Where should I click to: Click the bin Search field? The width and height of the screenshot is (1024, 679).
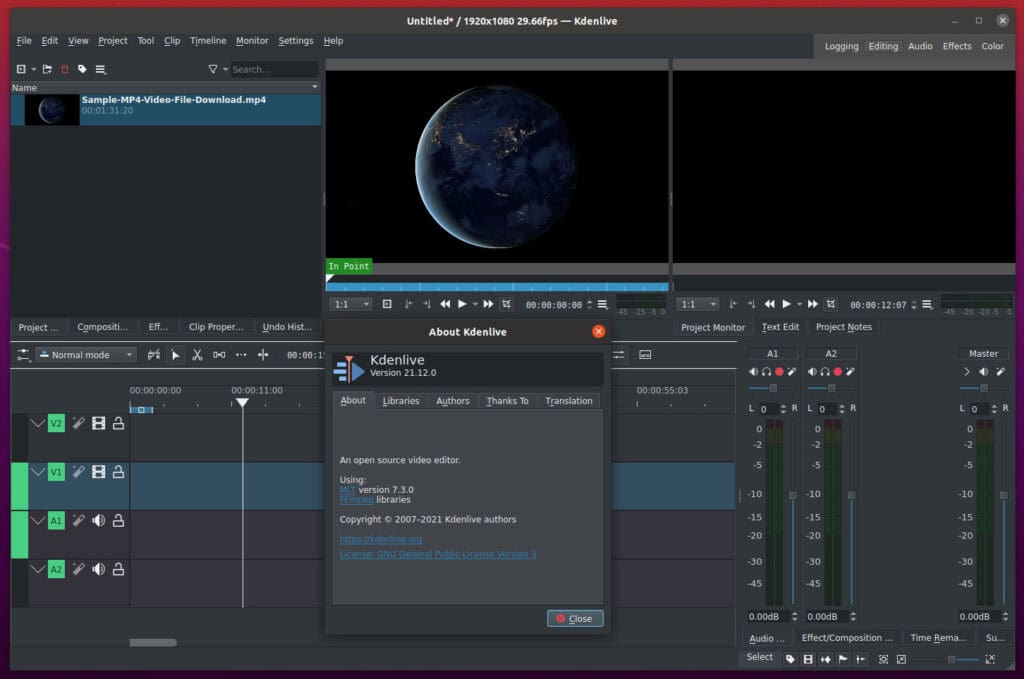[x=274, y=69]
